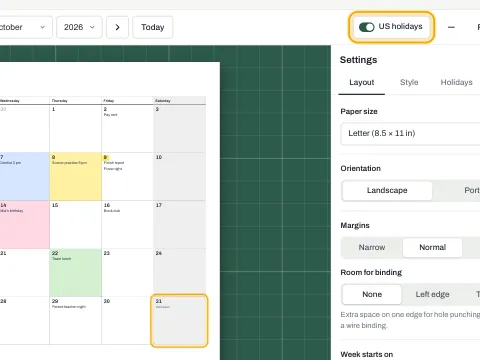Viewport: 480px width, 360px height.
Task: Select Landscape orientation
Action: (x=387, y=190)
